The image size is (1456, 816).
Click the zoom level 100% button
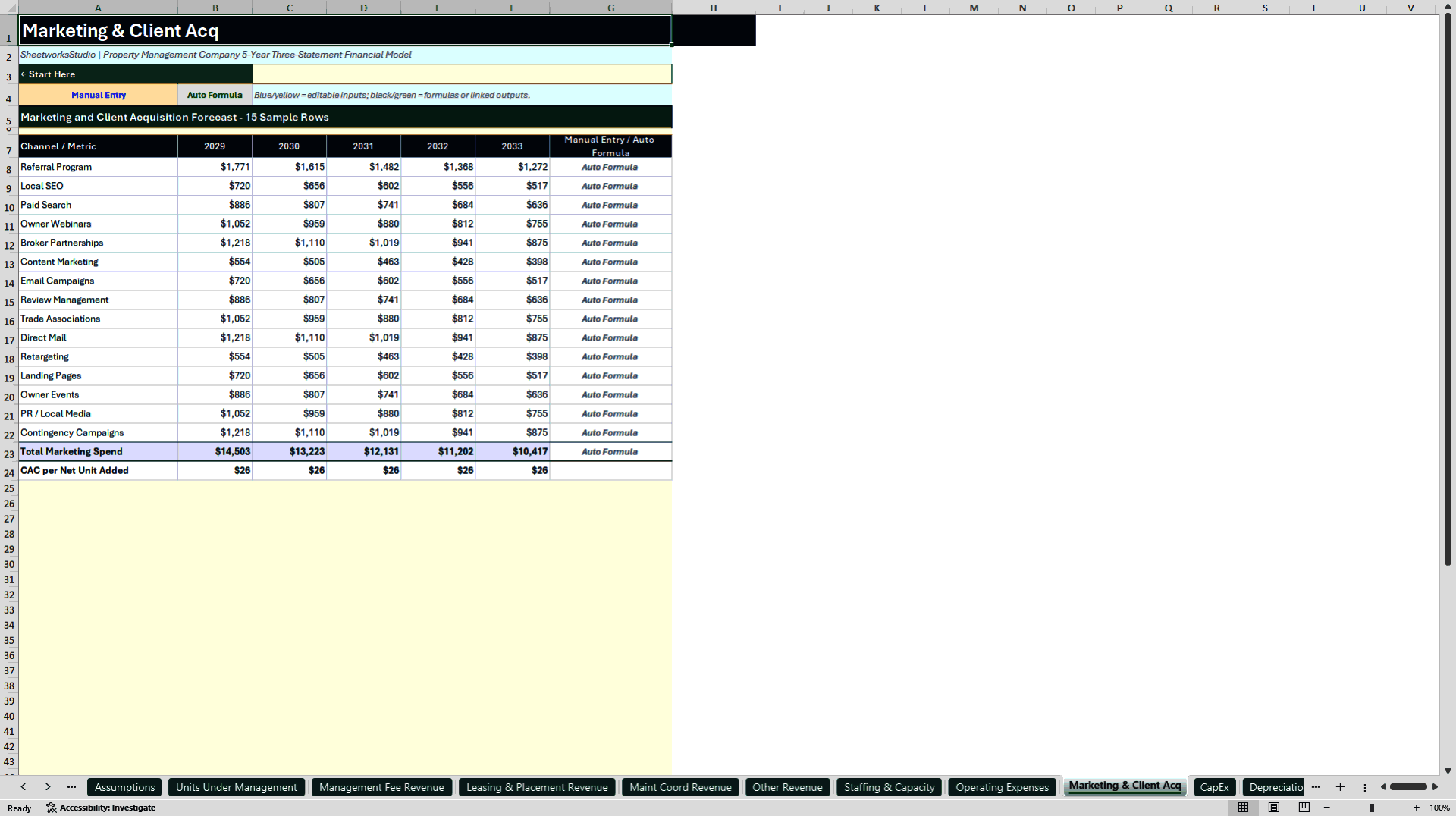(x=1439, y=808)
